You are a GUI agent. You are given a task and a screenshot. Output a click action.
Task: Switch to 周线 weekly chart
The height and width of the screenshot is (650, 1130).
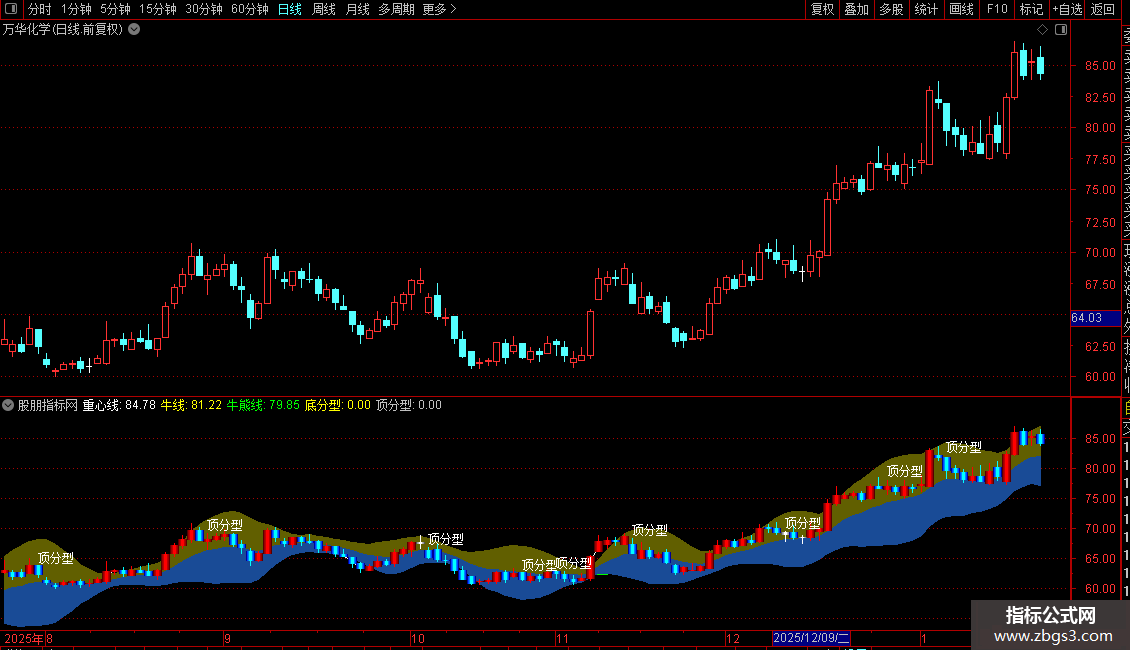[324, 9]
